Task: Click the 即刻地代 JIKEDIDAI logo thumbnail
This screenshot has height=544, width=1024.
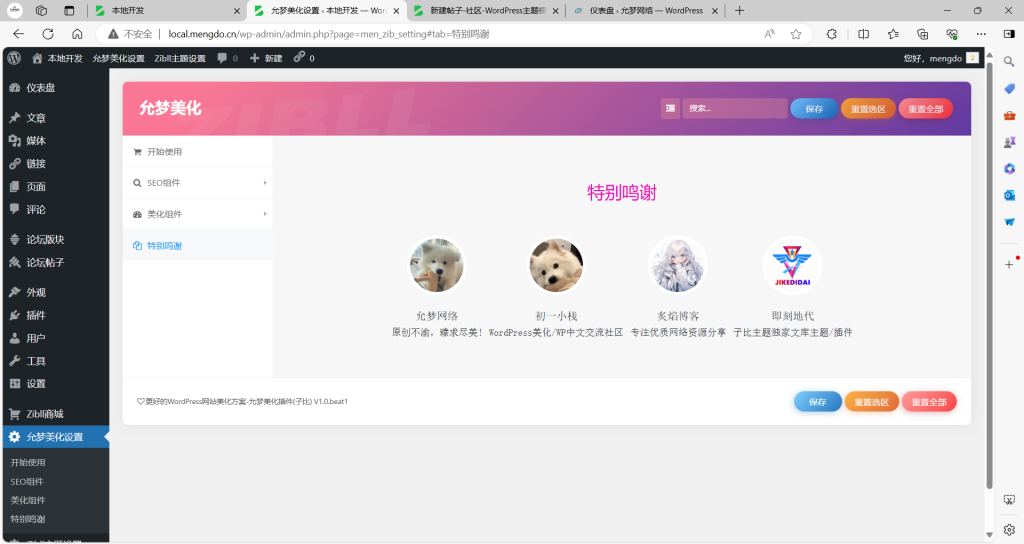Action: point(792,265)
